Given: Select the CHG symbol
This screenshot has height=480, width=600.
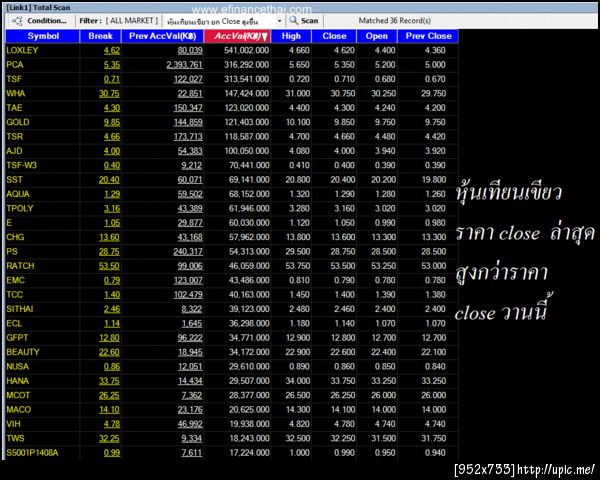Looking at the screenshot, I should (x=15, y=237).
